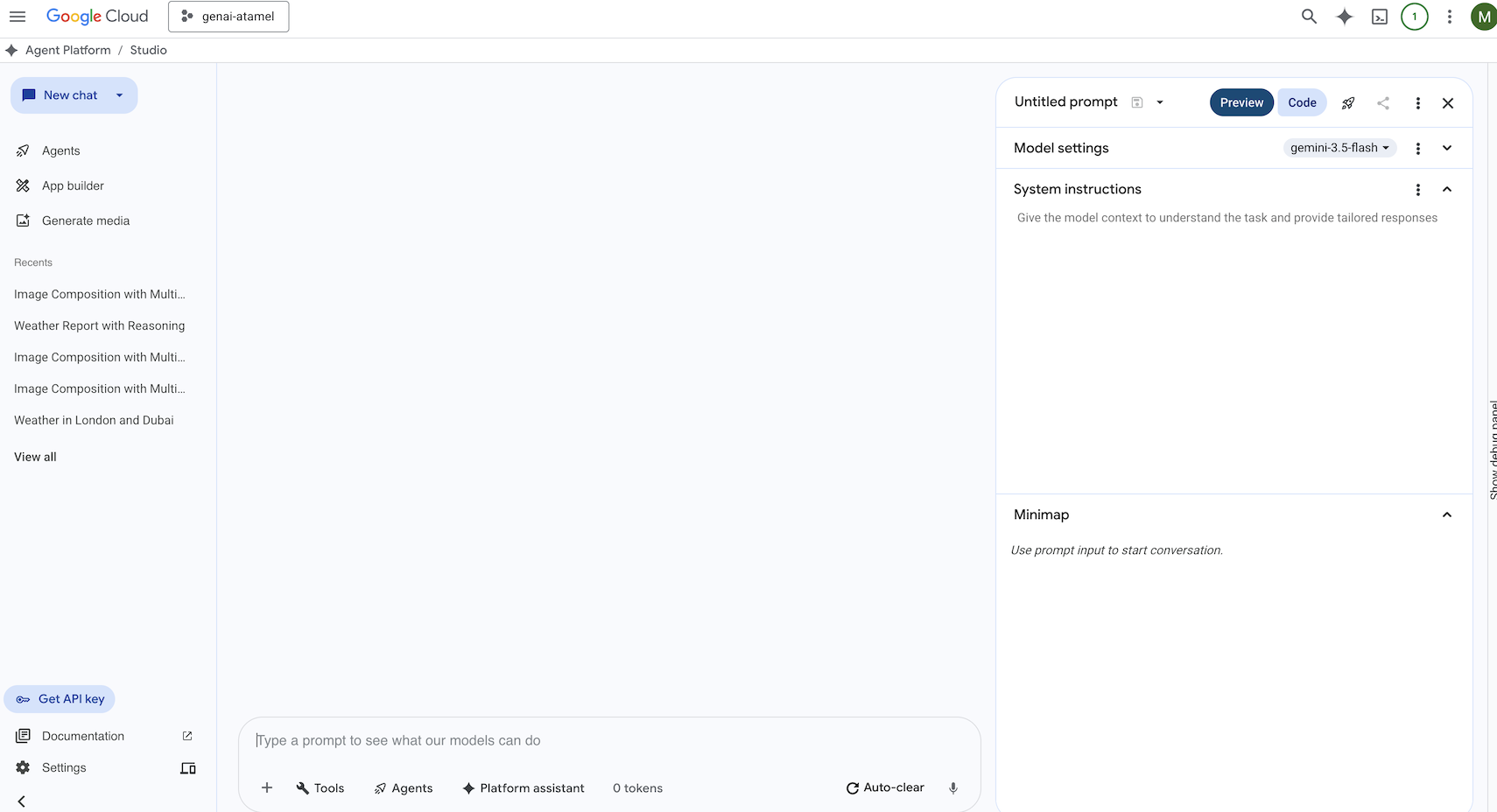The image size is (1497, 812).
Task: Open Platform assistant in the prompt bar
Action: (x=524, y=787)
